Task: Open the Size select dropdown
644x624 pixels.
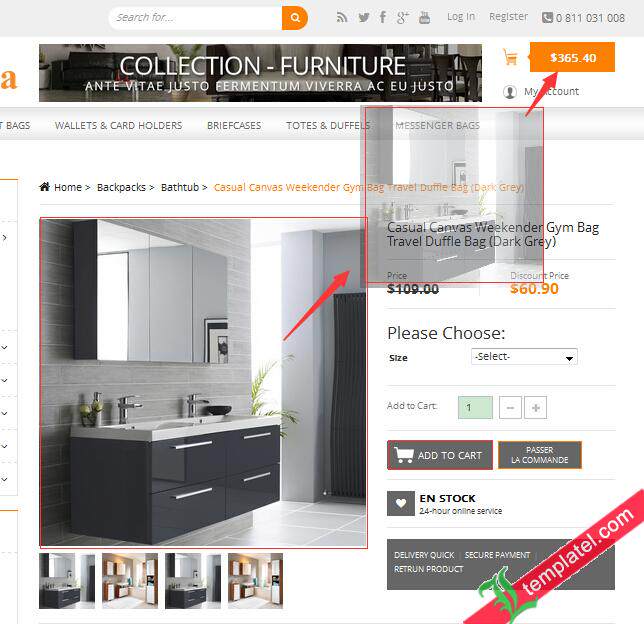Action: pos(524,357)
